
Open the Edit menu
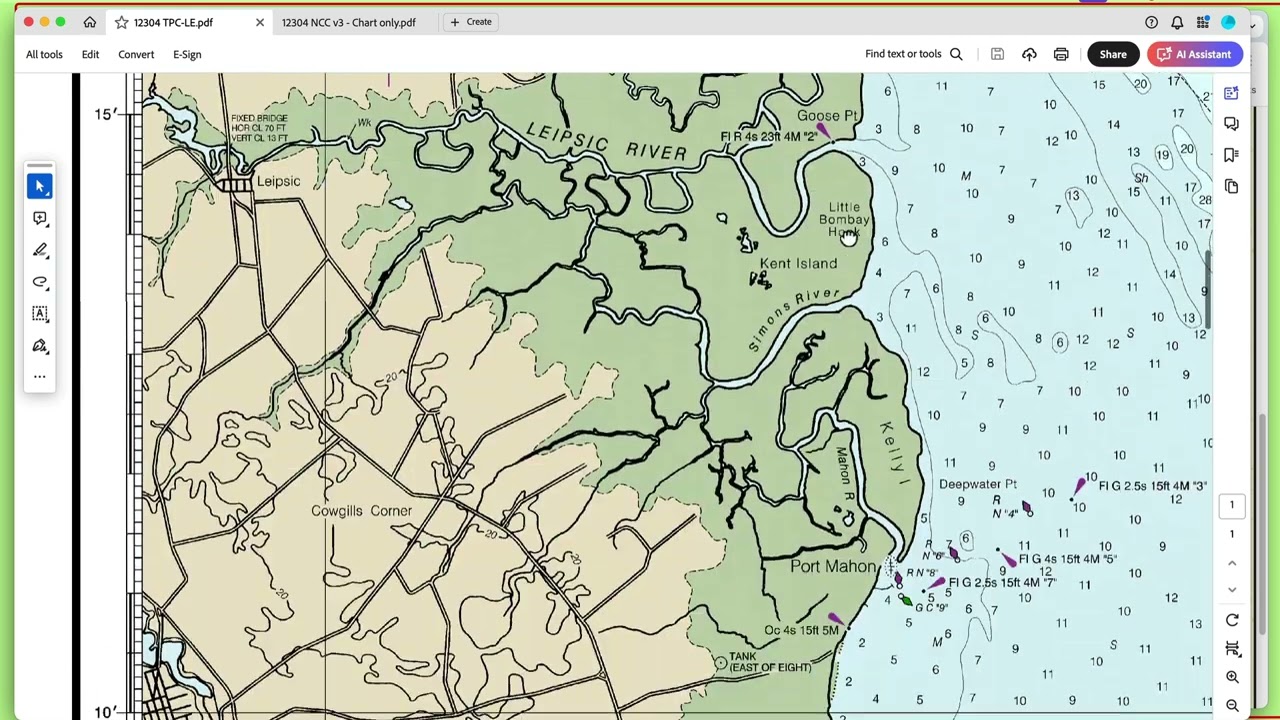[x=90, y=54]
